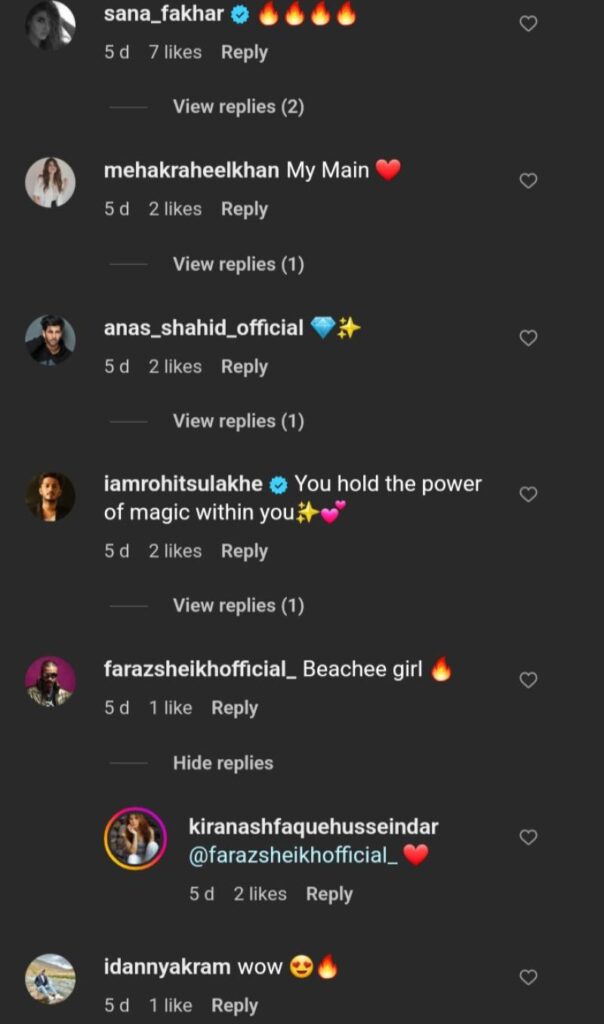
Task: Show replies under anas_shahid_official's comment
Action: point(238,421)
